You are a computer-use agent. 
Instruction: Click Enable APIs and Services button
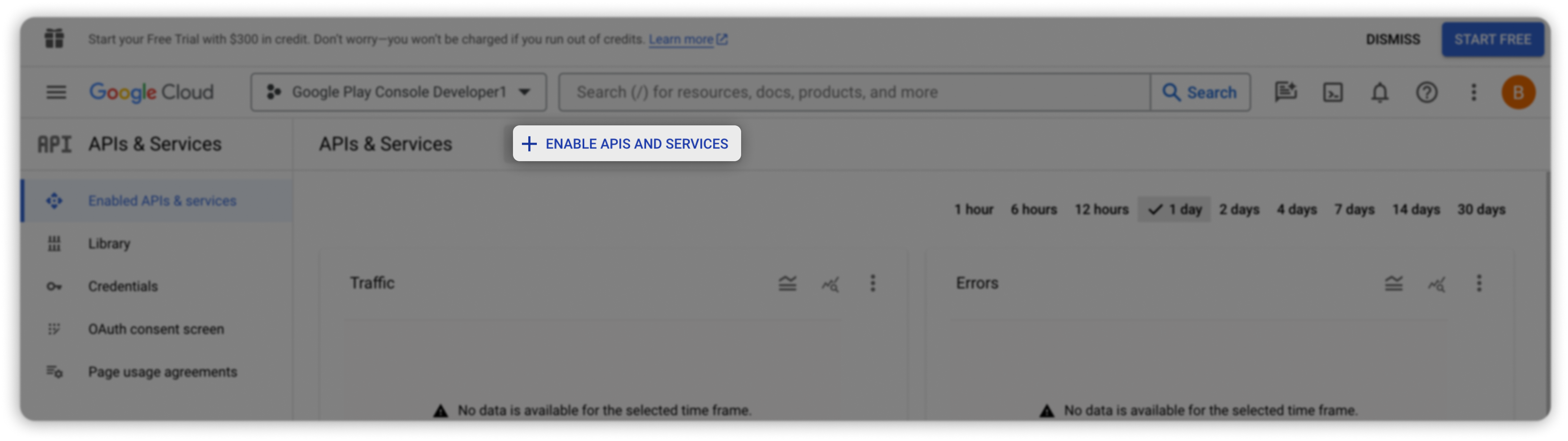coord(626,144)
